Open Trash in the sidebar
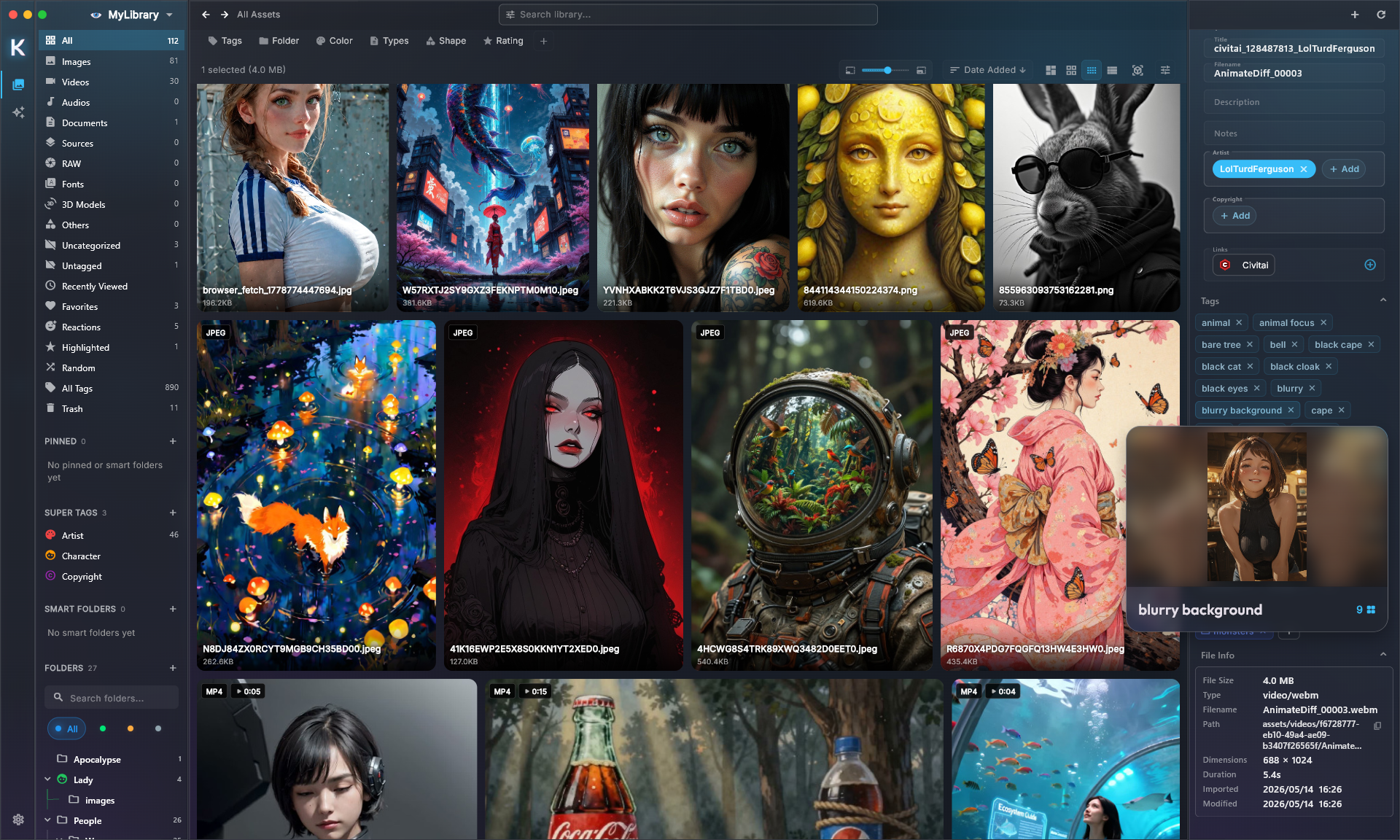 coord(112,408)
